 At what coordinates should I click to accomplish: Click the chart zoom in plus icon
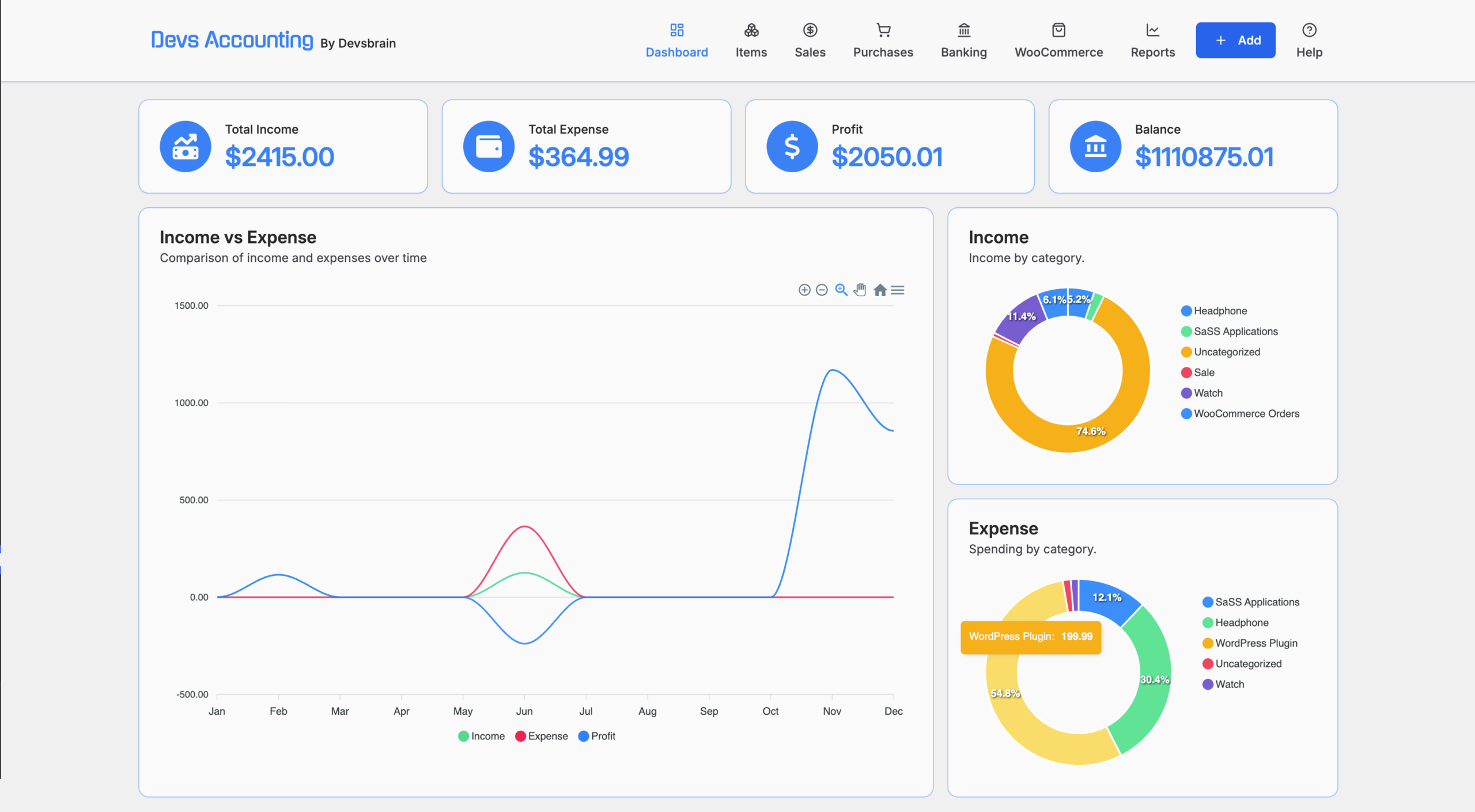[x=804, y=290]
